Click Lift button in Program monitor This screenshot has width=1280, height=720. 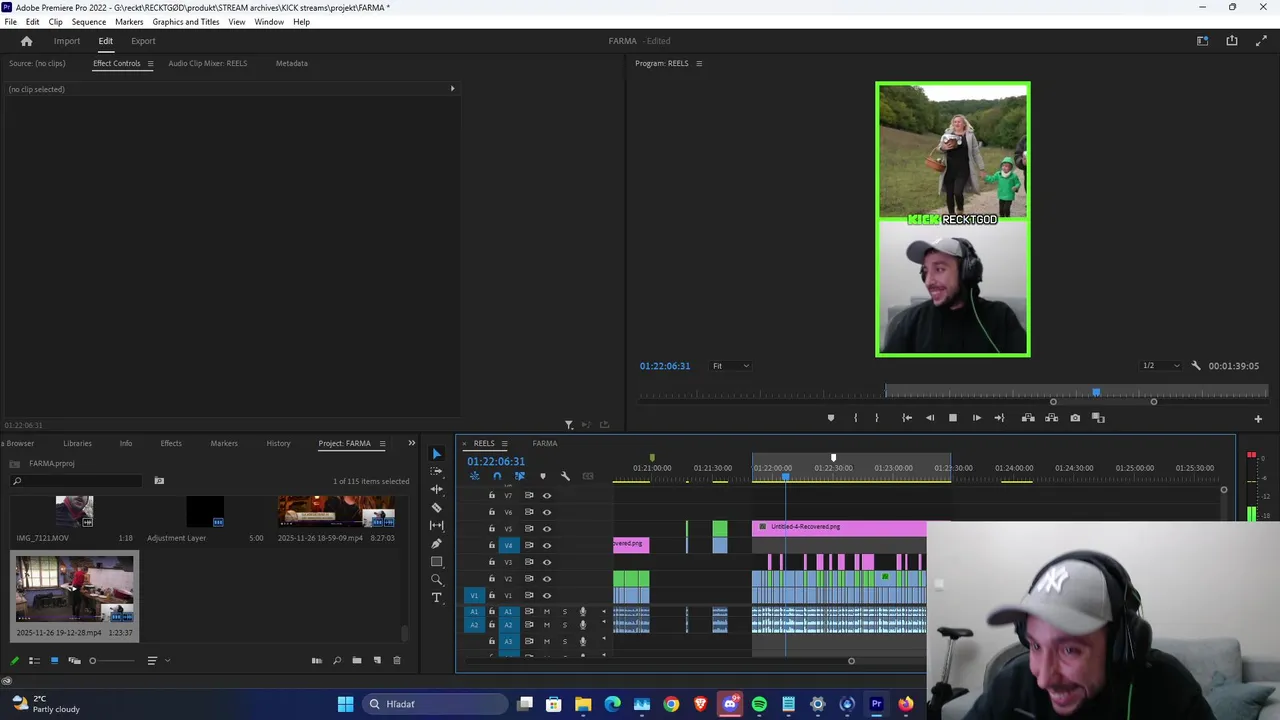pos(1028,418)
